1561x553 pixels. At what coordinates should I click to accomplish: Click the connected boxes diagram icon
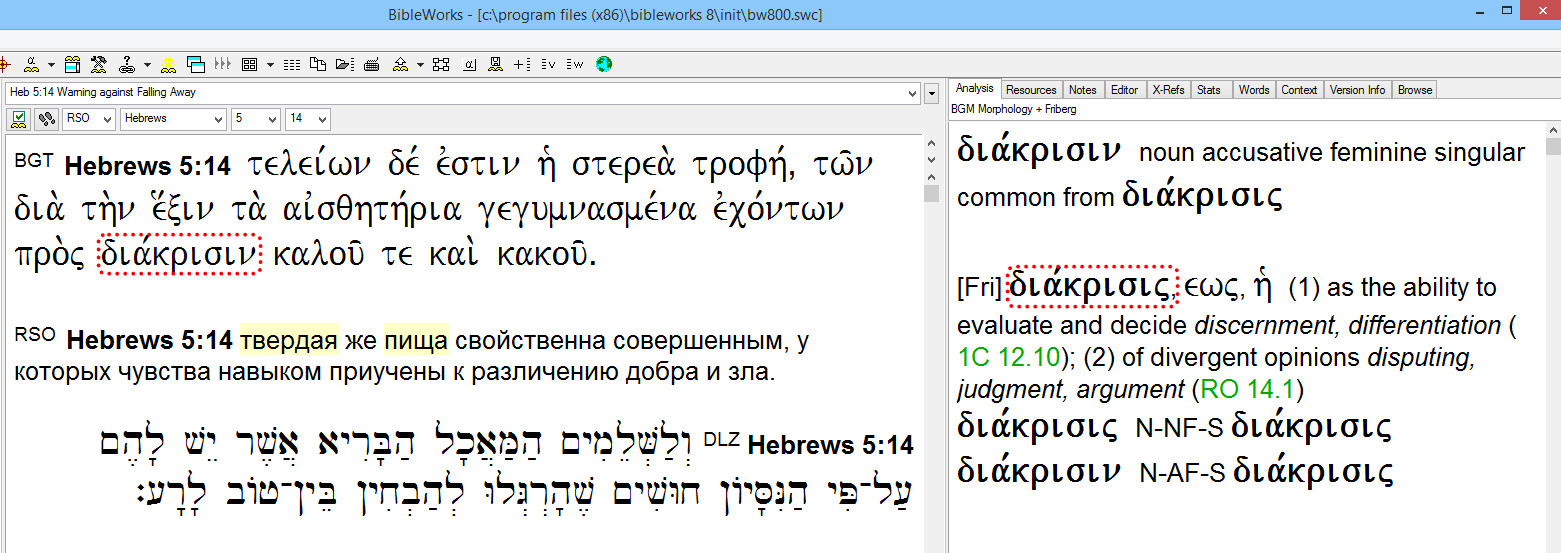click(441, 65)
